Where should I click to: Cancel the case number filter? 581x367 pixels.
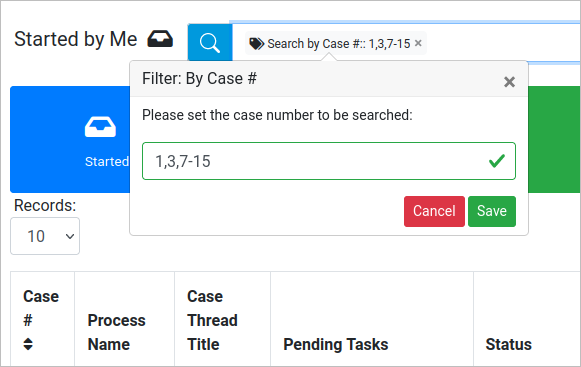(x=434, y=211)
